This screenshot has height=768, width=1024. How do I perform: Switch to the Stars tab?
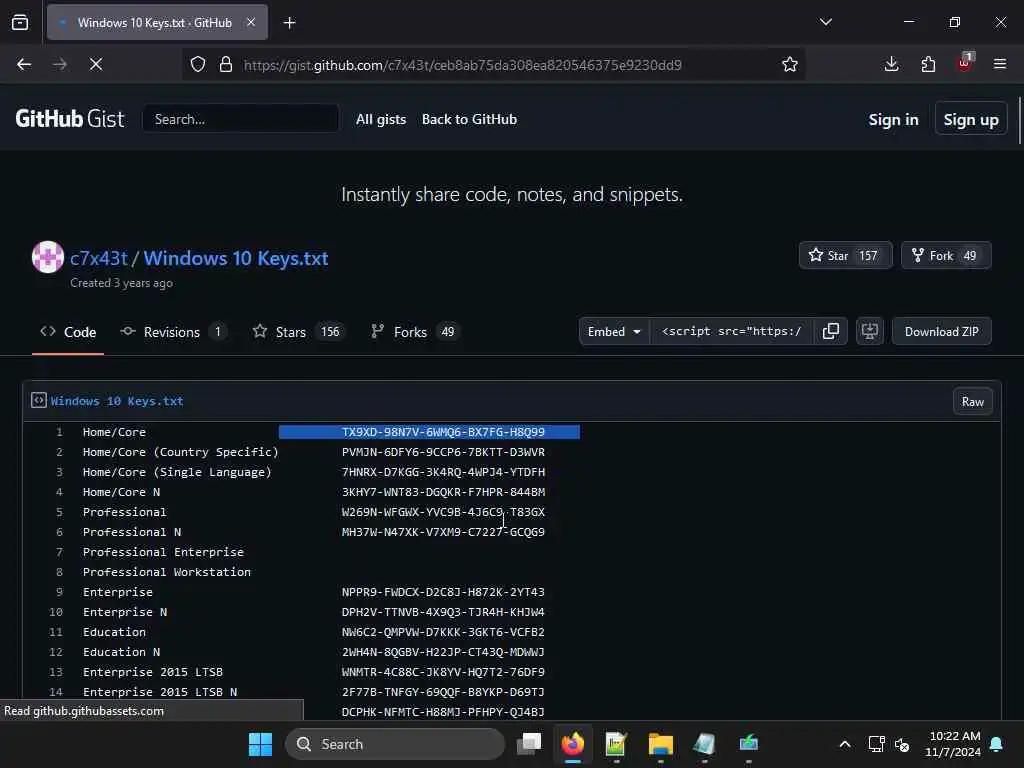[298, 332]
